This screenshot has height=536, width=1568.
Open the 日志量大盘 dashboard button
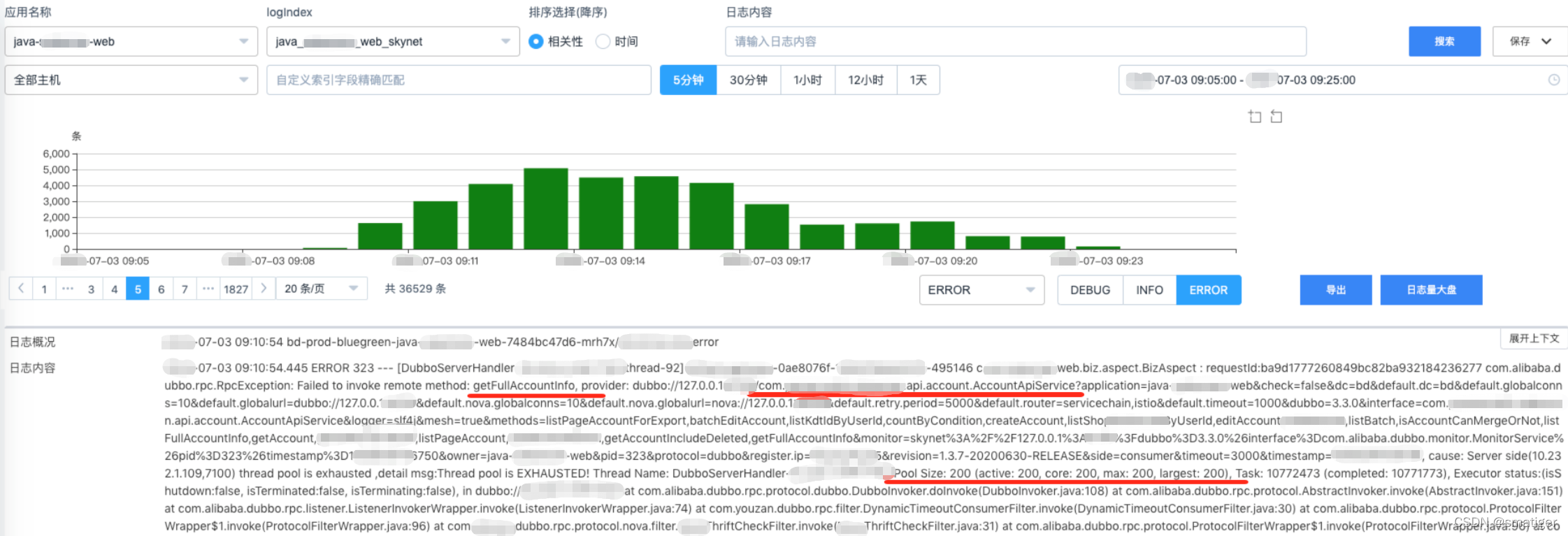(x=1431, y=290)
